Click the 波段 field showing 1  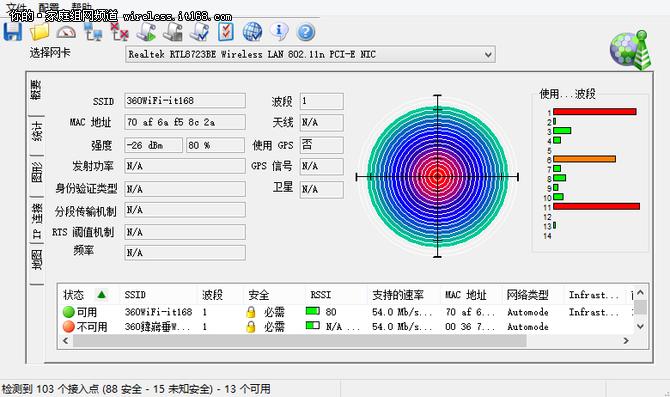tap(321, 101)
